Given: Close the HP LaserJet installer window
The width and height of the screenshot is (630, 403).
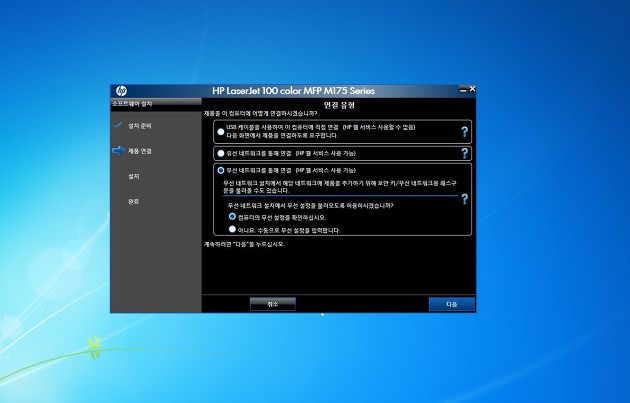Looking at the screenshot, I should coord(472,89).
